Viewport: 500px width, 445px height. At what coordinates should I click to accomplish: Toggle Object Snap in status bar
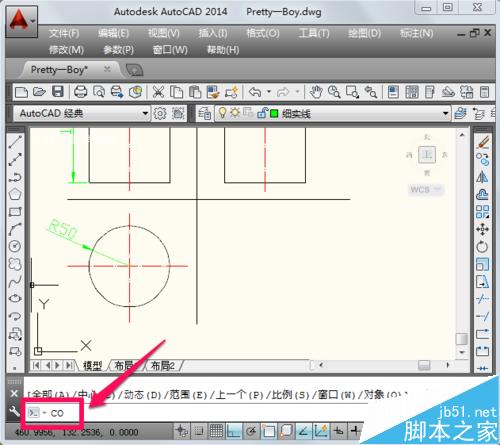pos(269,431)
